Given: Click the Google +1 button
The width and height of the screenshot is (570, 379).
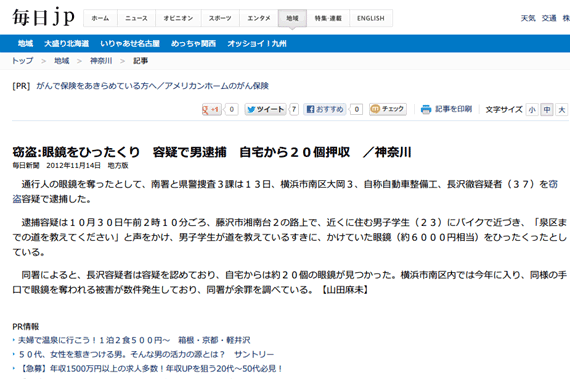Looking at the screenshot, I should pos(212,109).
